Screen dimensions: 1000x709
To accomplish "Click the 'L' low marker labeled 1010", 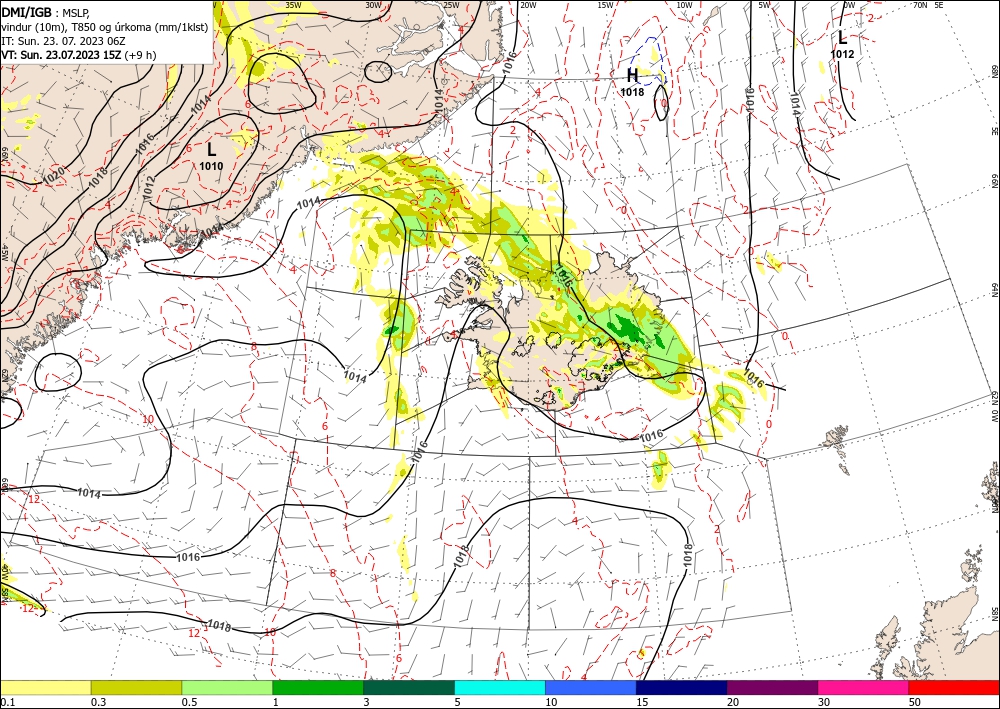I will 211,150.
